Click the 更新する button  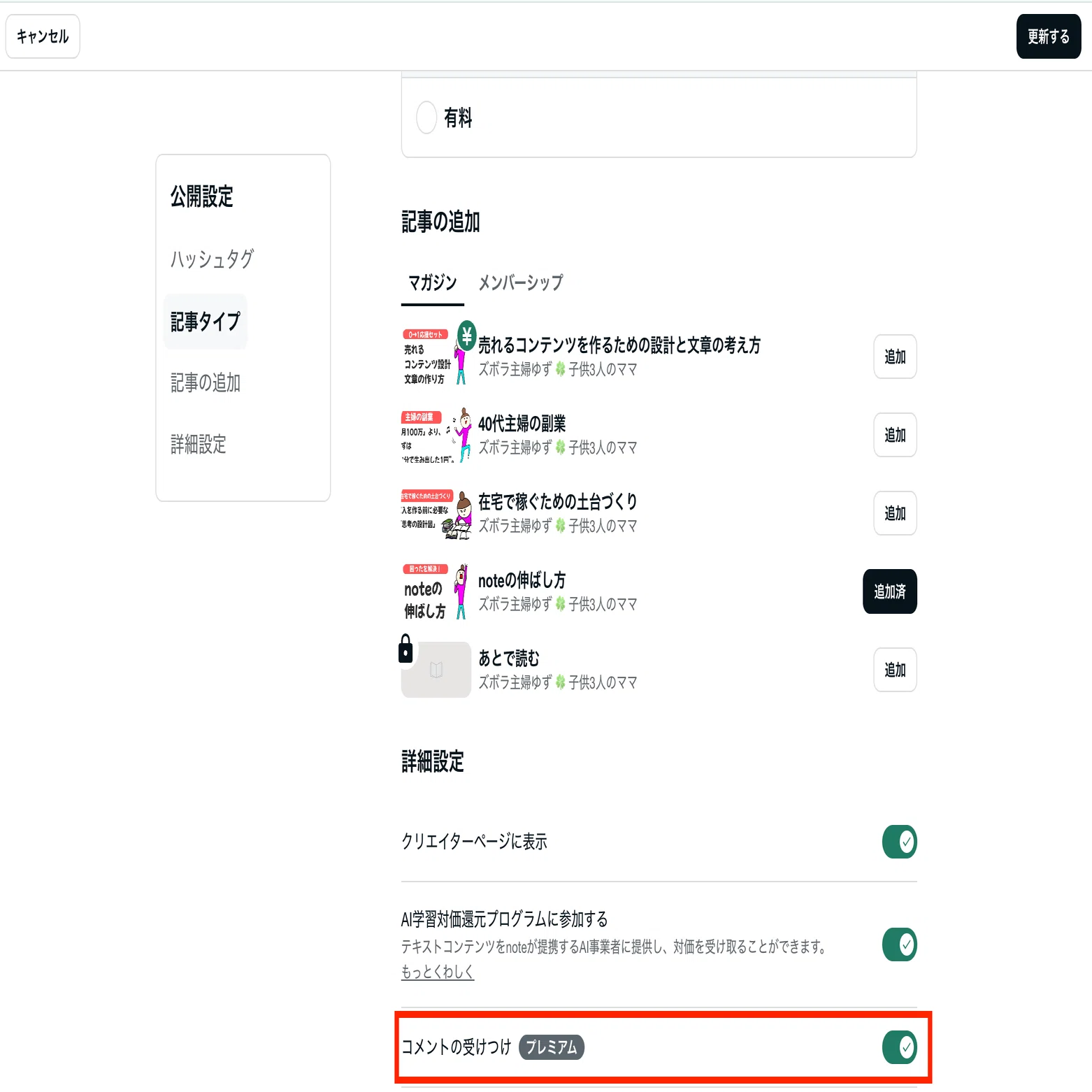click(1048, 36)
